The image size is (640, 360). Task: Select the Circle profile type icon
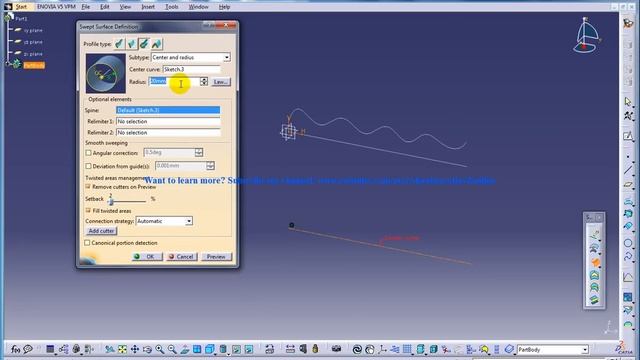[144, 44]
